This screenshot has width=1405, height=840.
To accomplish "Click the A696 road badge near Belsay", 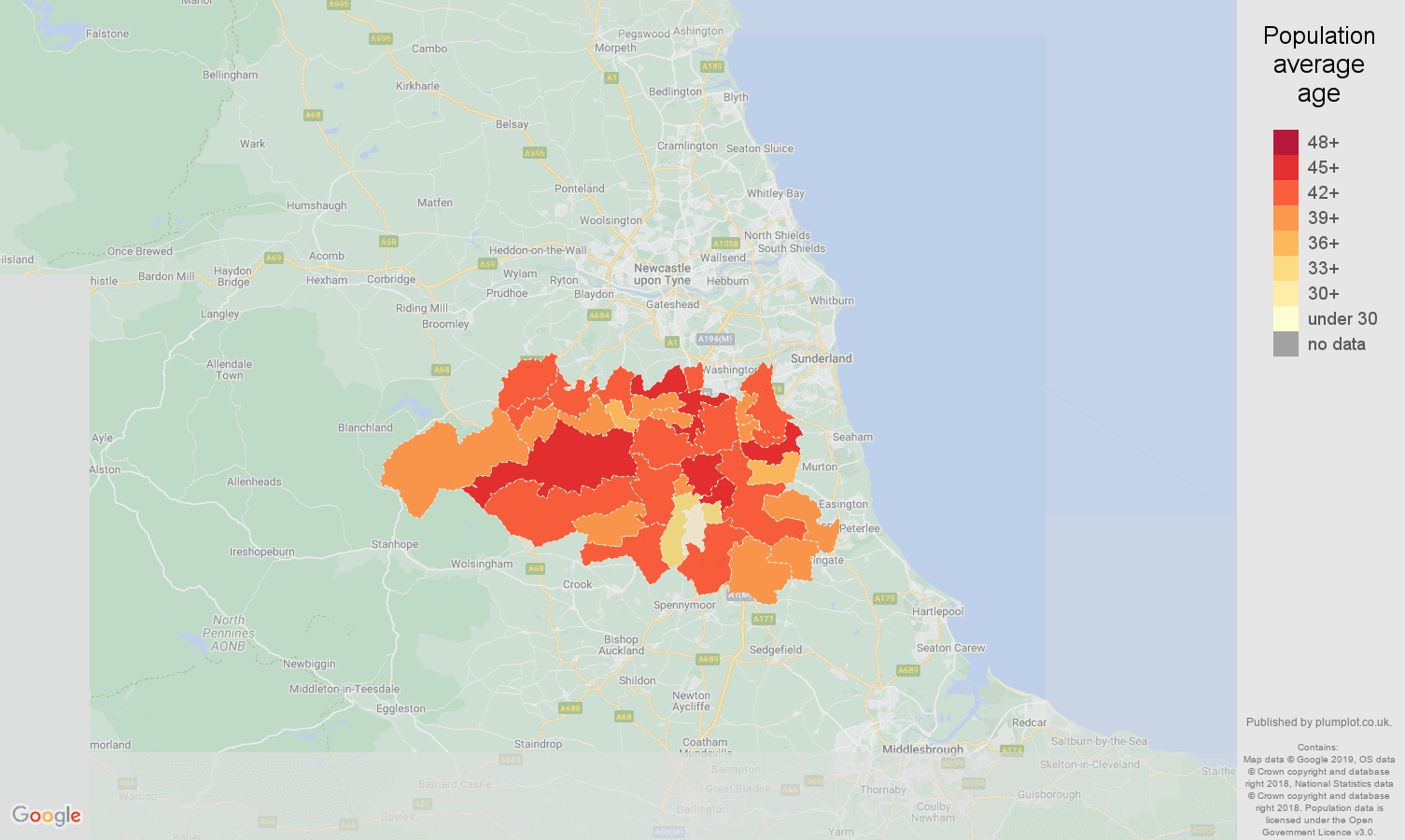I will pyautogui.click(x=534, y=153).
